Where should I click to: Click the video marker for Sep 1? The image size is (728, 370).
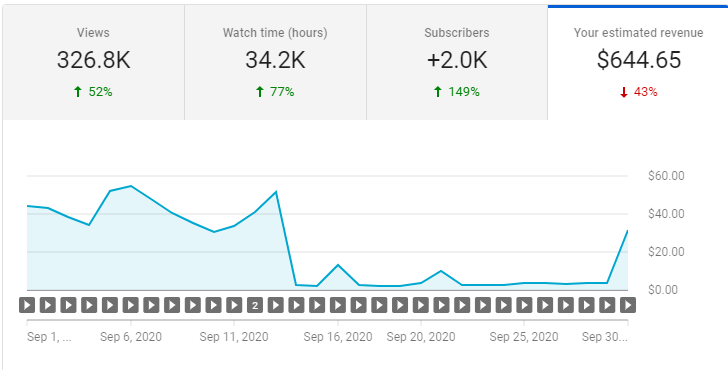27,305
